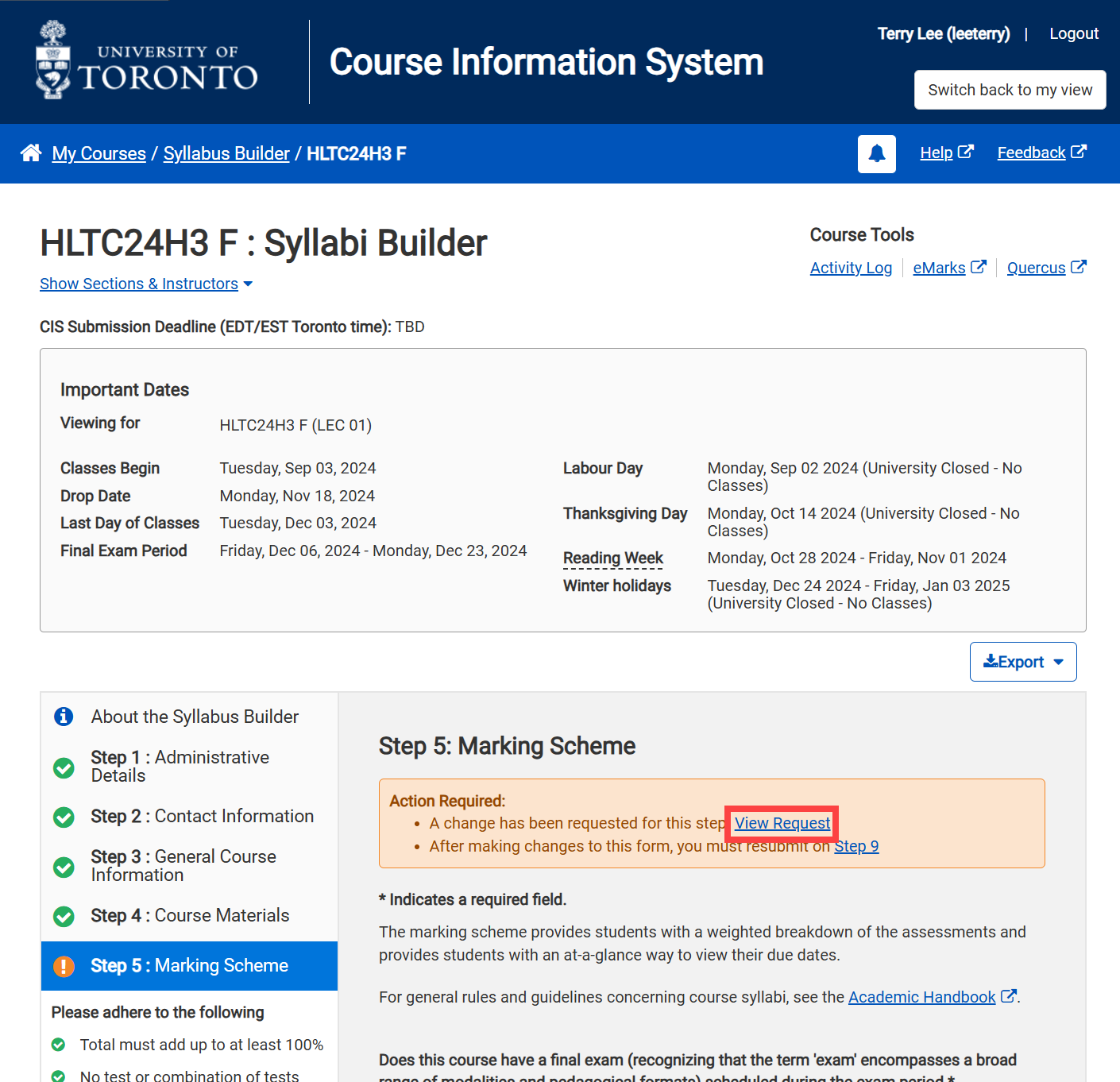Image resolution: width=1120 pixels, height=1082 pixels.
Task: Click Please adhere to the following heading
Action: pos(158,1012)
